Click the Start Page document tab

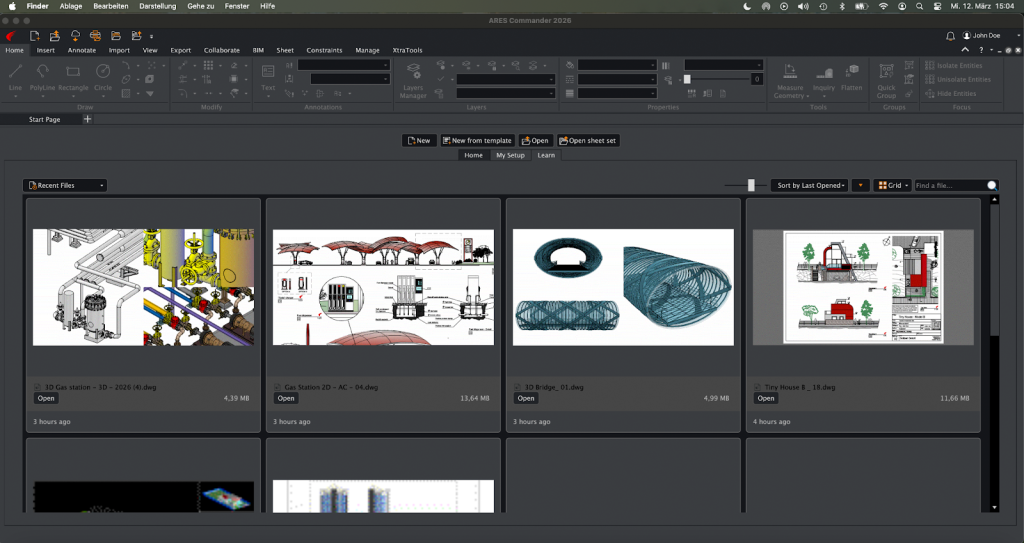point(44,120)
